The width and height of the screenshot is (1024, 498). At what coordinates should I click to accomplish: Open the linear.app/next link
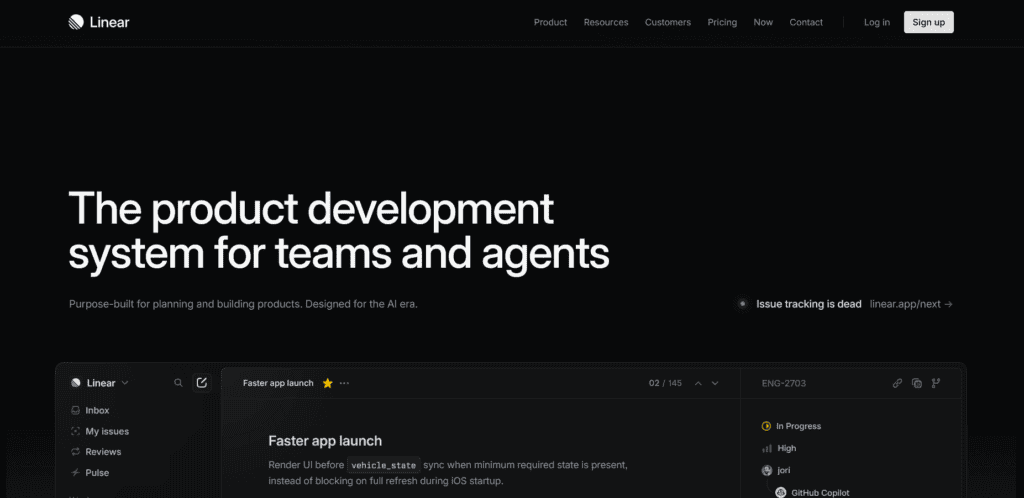(911, 303)
